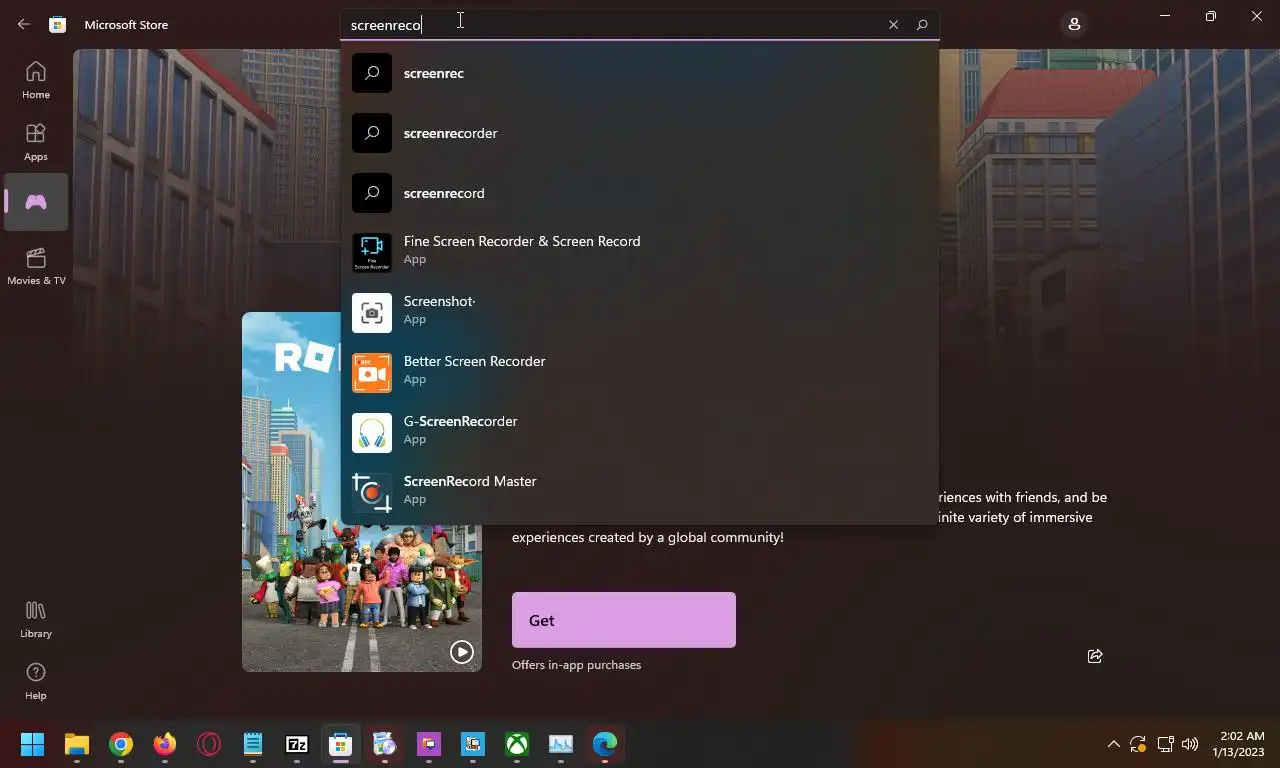The width and height of the screenshot is (1280, 768).
Task: Select the 'screenrecorder' search suggestion
Action: [x=640, y=133]
